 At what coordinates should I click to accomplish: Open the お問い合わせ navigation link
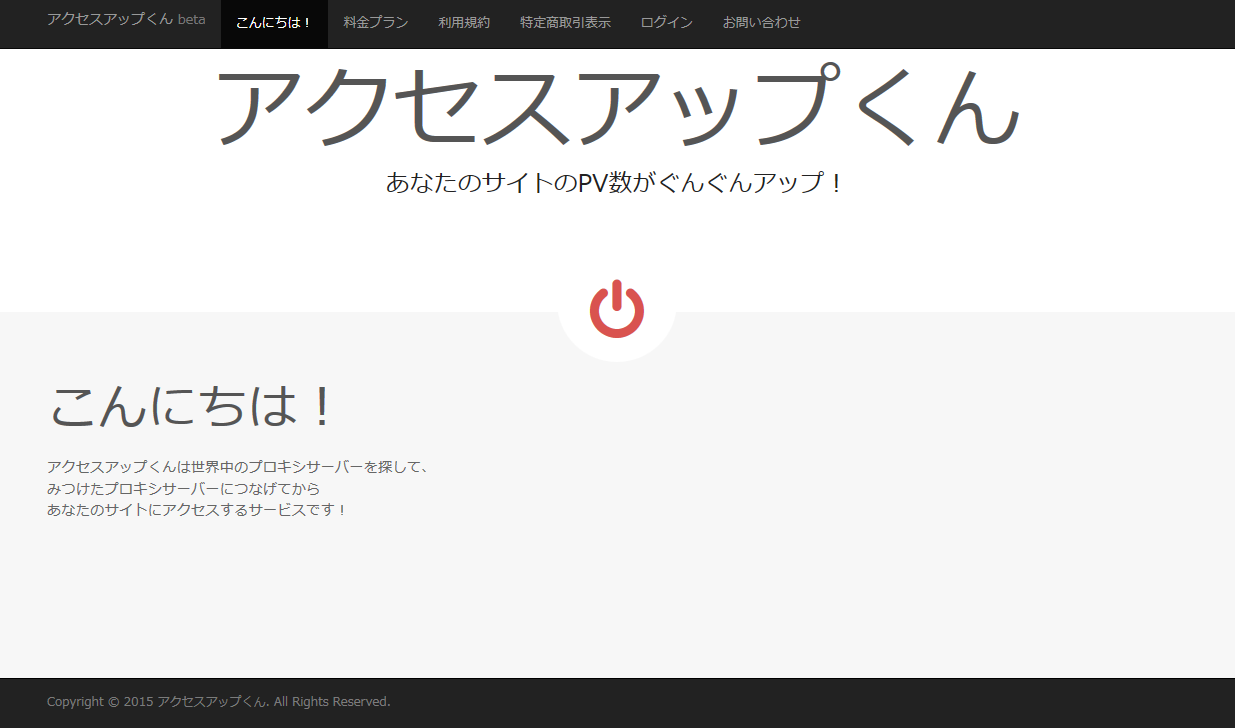pos(762,22)
